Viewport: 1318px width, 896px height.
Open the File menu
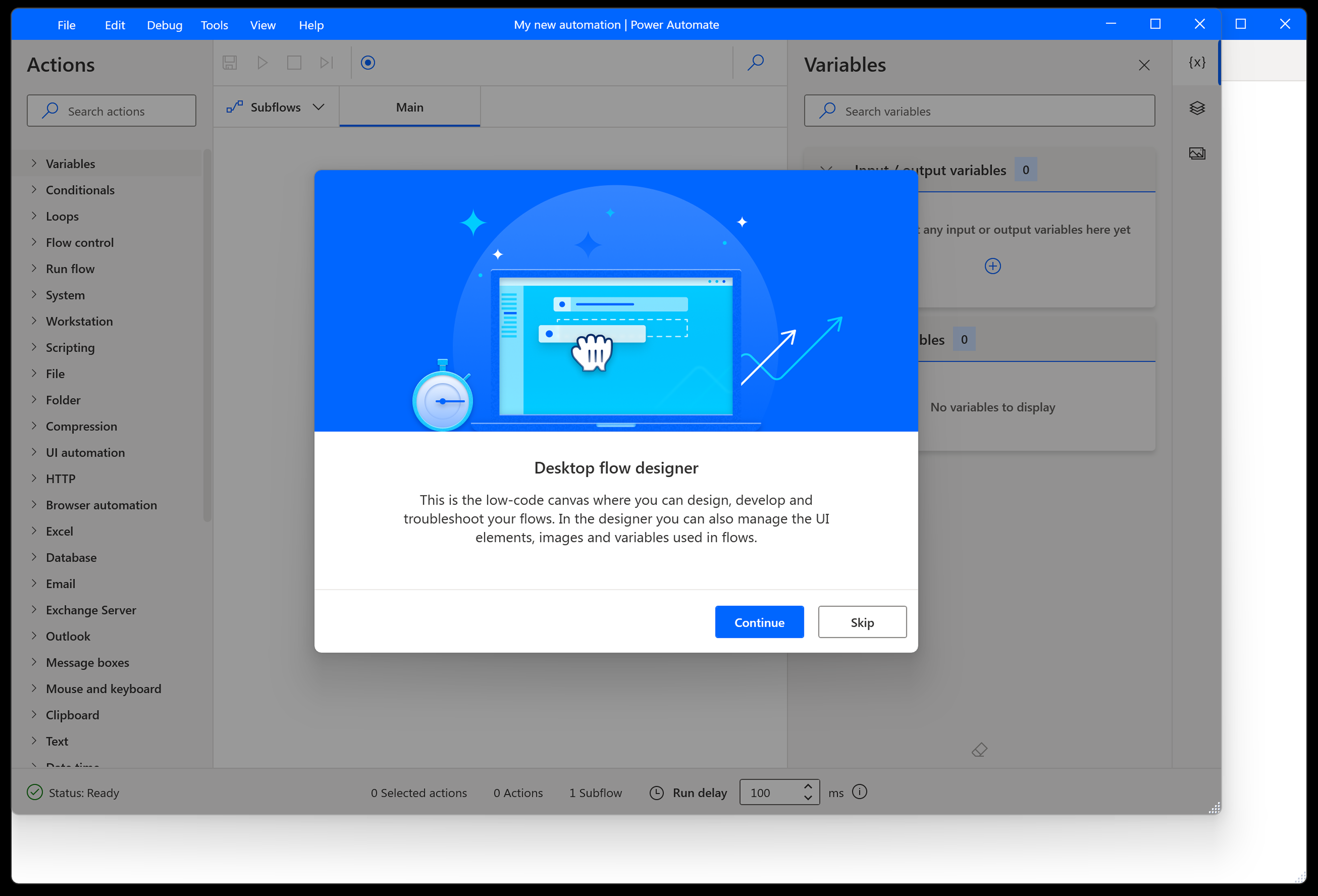[x=66, y=25]
